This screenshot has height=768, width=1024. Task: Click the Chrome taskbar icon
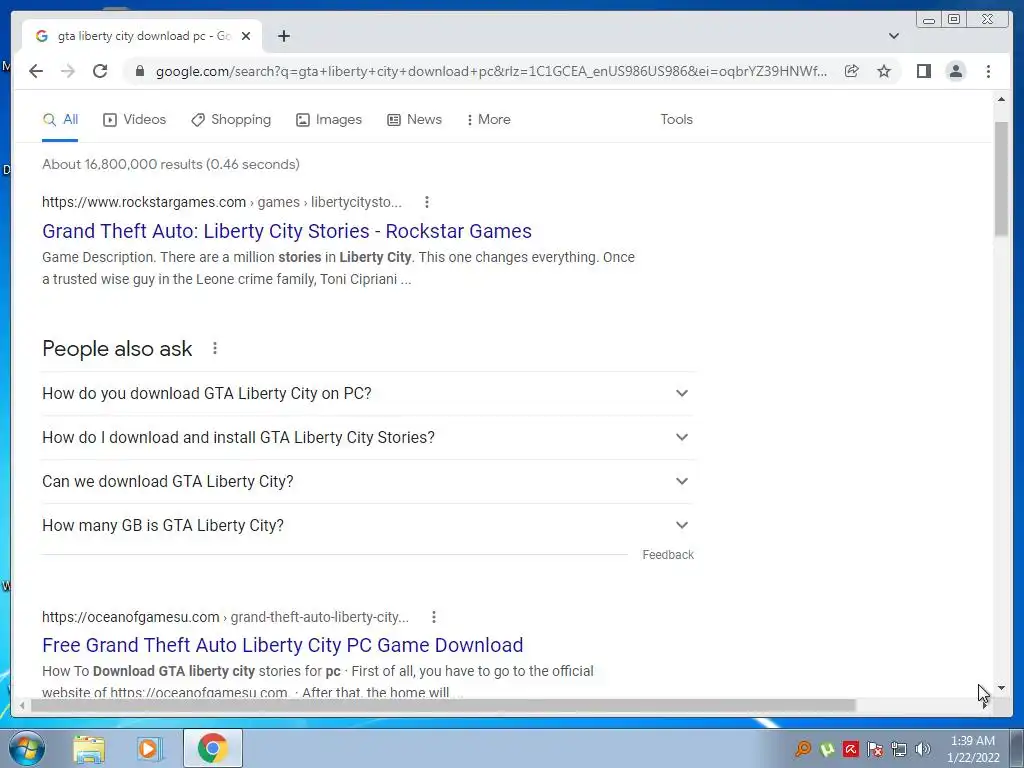click(x=213, y=748)
